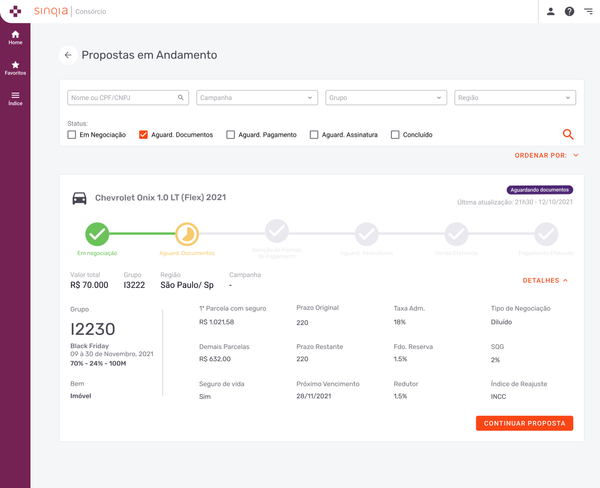Viewport: 600px width, 488px height.
Task: Open the Campanha dropdown
Action: 257,98
